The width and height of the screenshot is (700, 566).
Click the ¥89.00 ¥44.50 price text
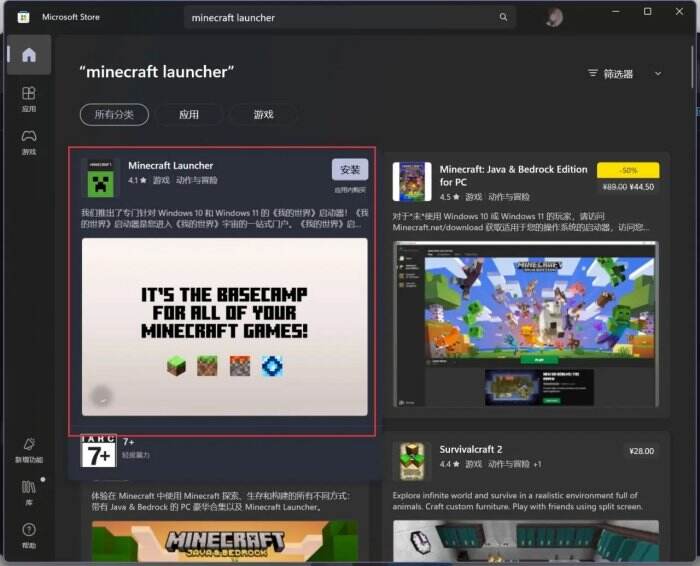pyautogui.click(x=628, y=187)
